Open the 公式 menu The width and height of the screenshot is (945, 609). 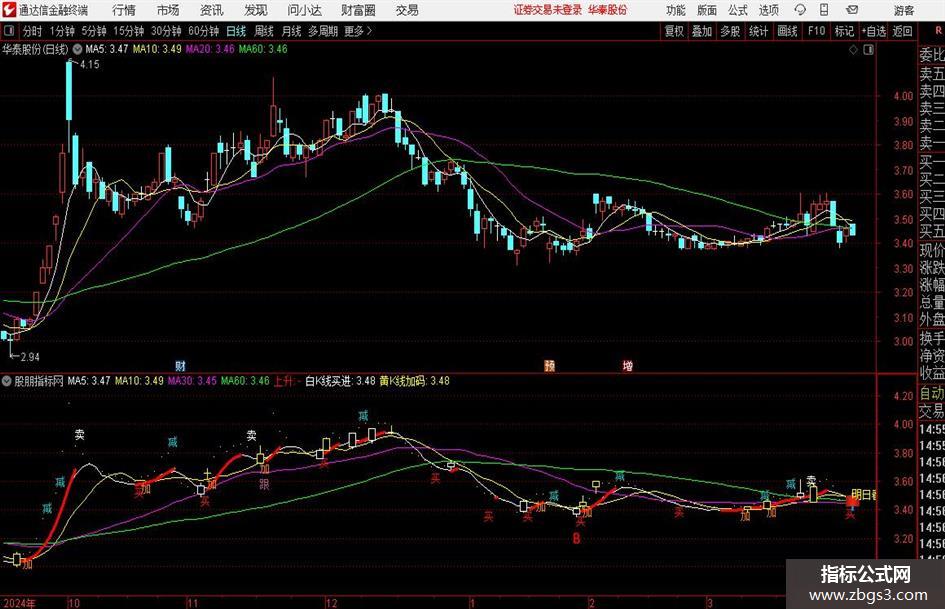737,10
